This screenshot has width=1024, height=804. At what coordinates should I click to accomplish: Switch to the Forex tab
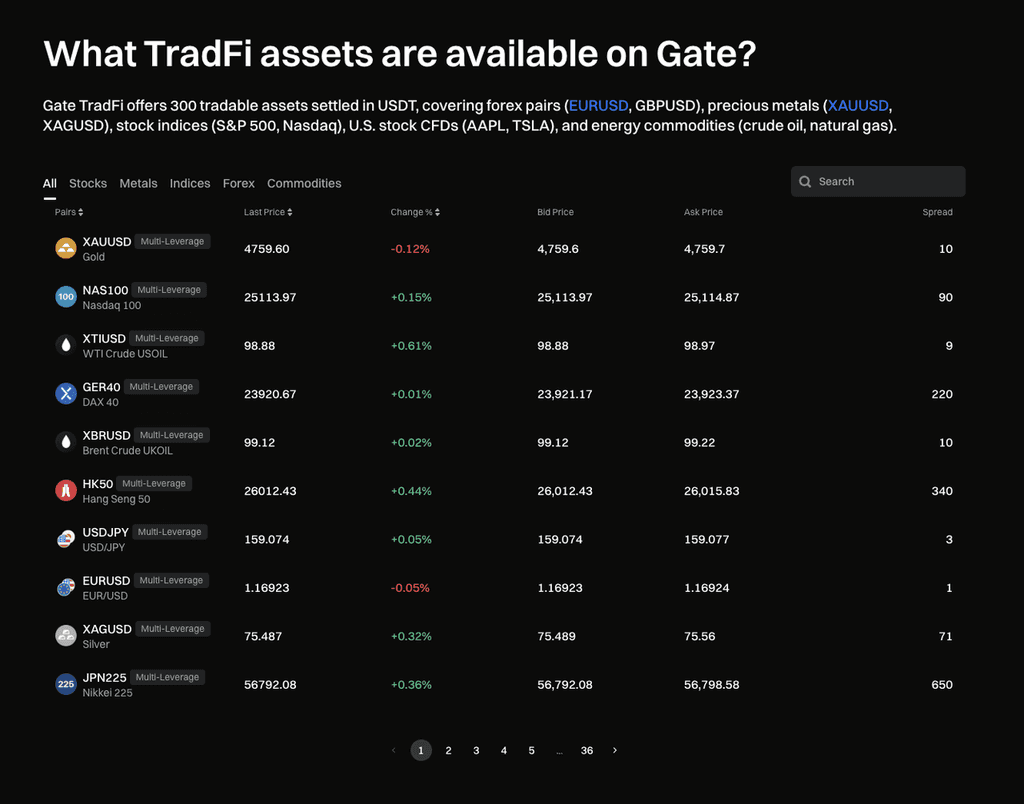point(239,183)
